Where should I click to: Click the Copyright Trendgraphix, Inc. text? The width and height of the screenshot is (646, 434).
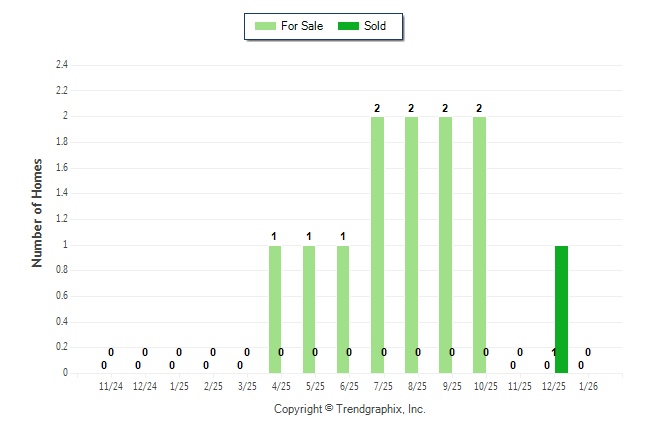pos(349,409)
